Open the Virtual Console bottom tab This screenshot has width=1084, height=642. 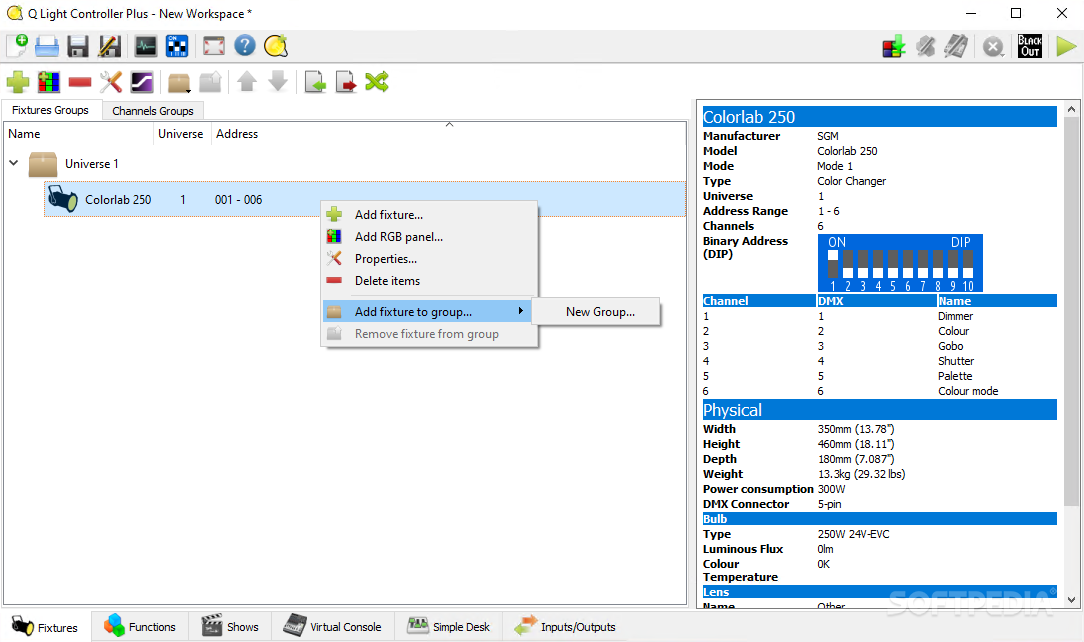pyautogui.click(x=333, y=627)
